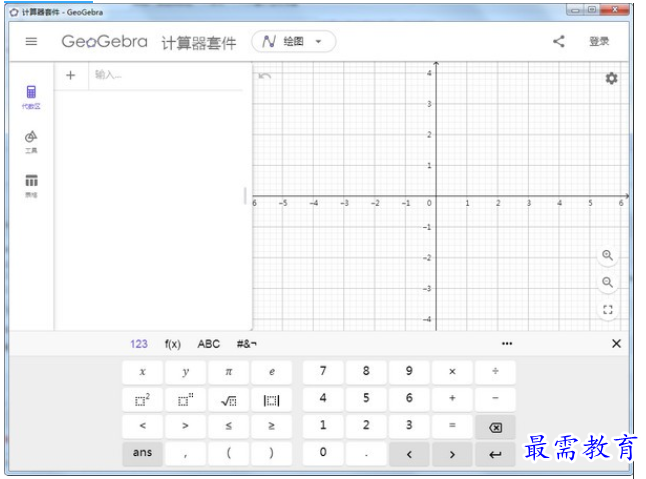Tap the π key

229,372
